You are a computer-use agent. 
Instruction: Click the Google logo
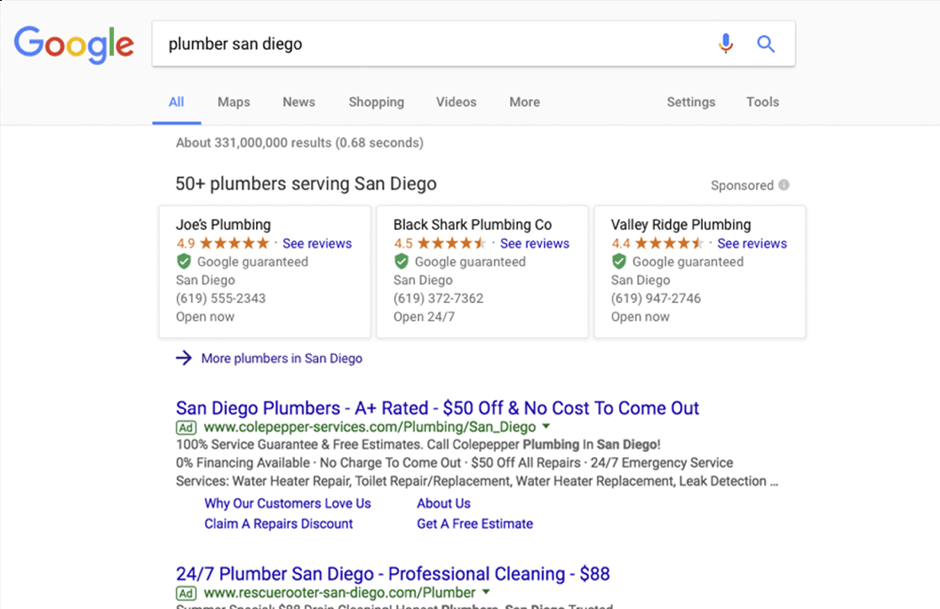(x=74, y=44)
